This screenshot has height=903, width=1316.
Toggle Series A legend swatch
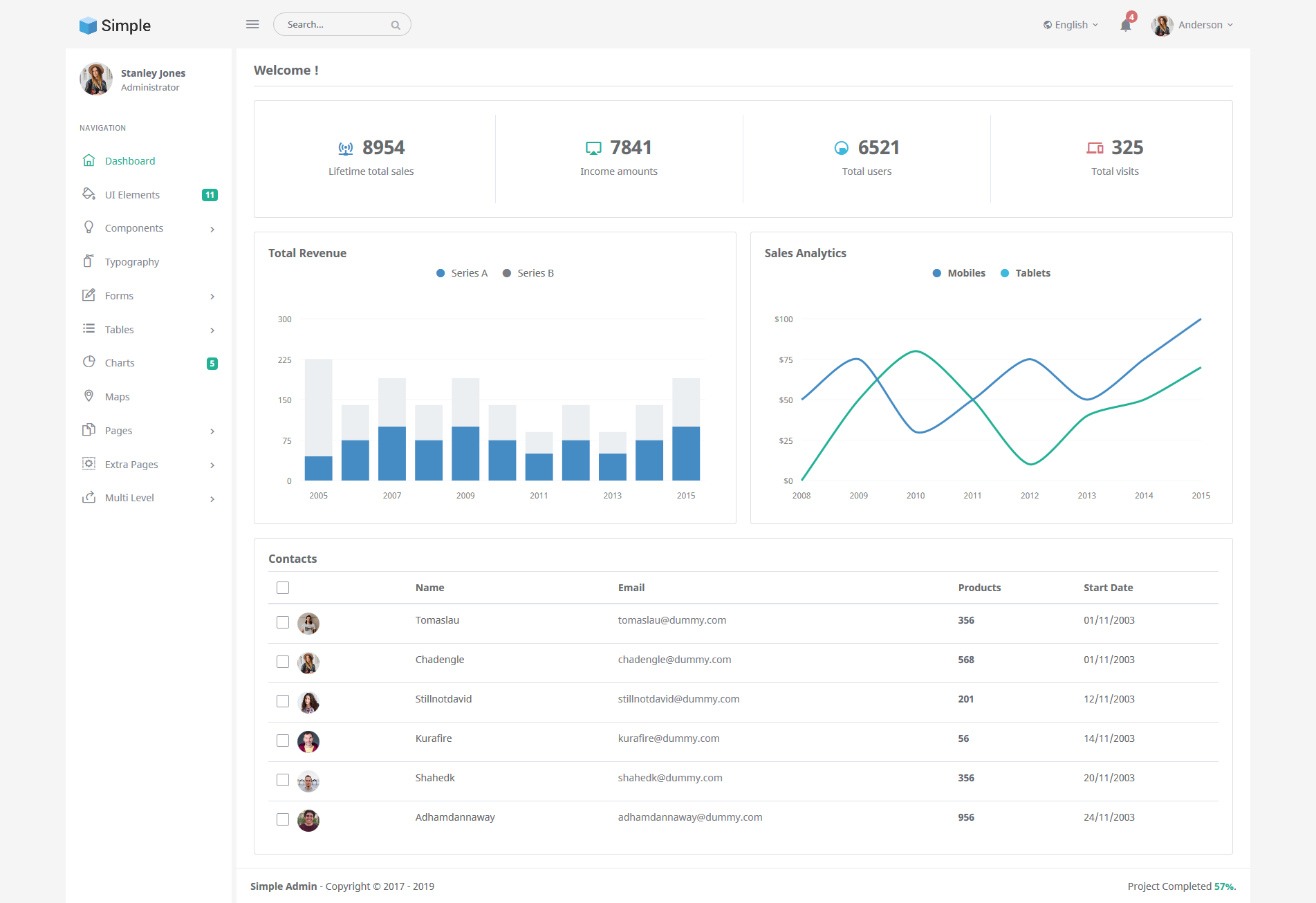(x=441, y=273)
